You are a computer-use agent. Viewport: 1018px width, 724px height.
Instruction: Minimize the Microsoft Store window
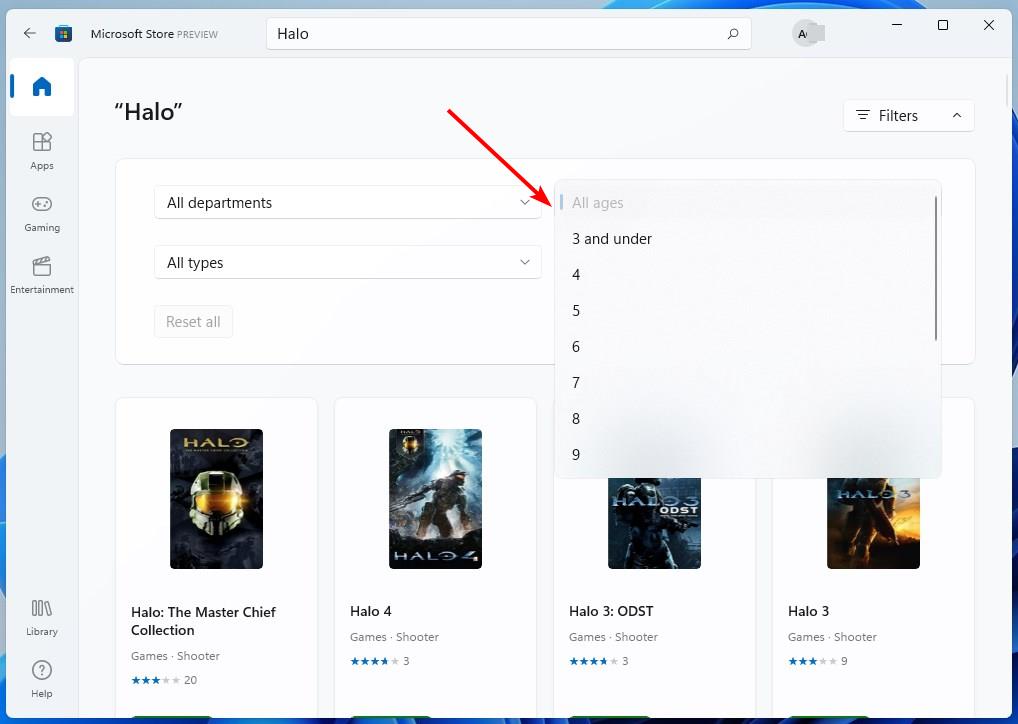pos(897,25)
